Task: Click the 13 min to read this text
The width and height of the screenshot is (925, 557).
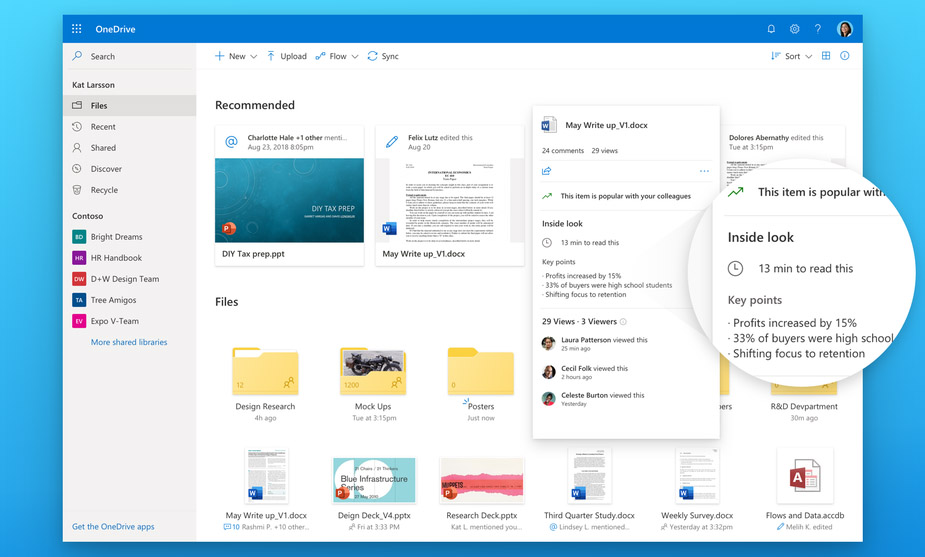Action: click(x=589, y=243)
